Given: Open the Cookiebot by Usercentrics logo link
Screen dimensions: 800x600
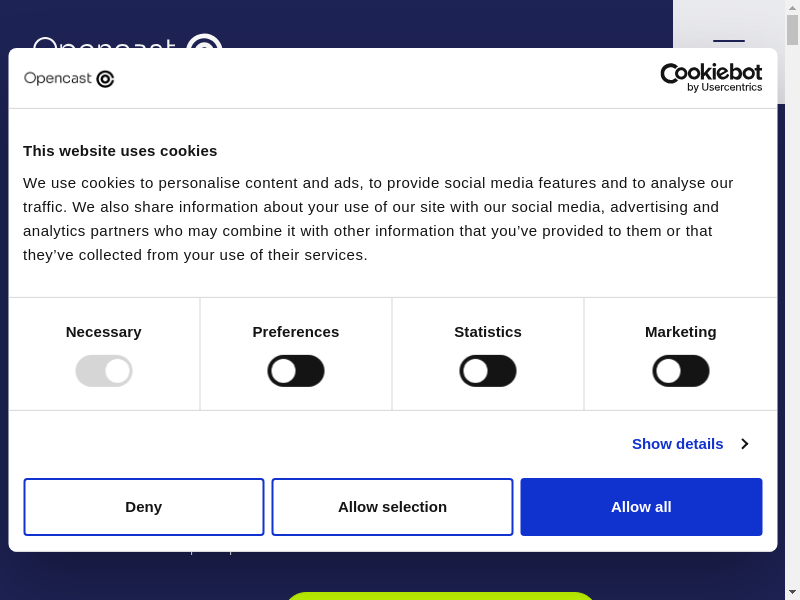Looking at the screenshot, I should pos(711,77).
